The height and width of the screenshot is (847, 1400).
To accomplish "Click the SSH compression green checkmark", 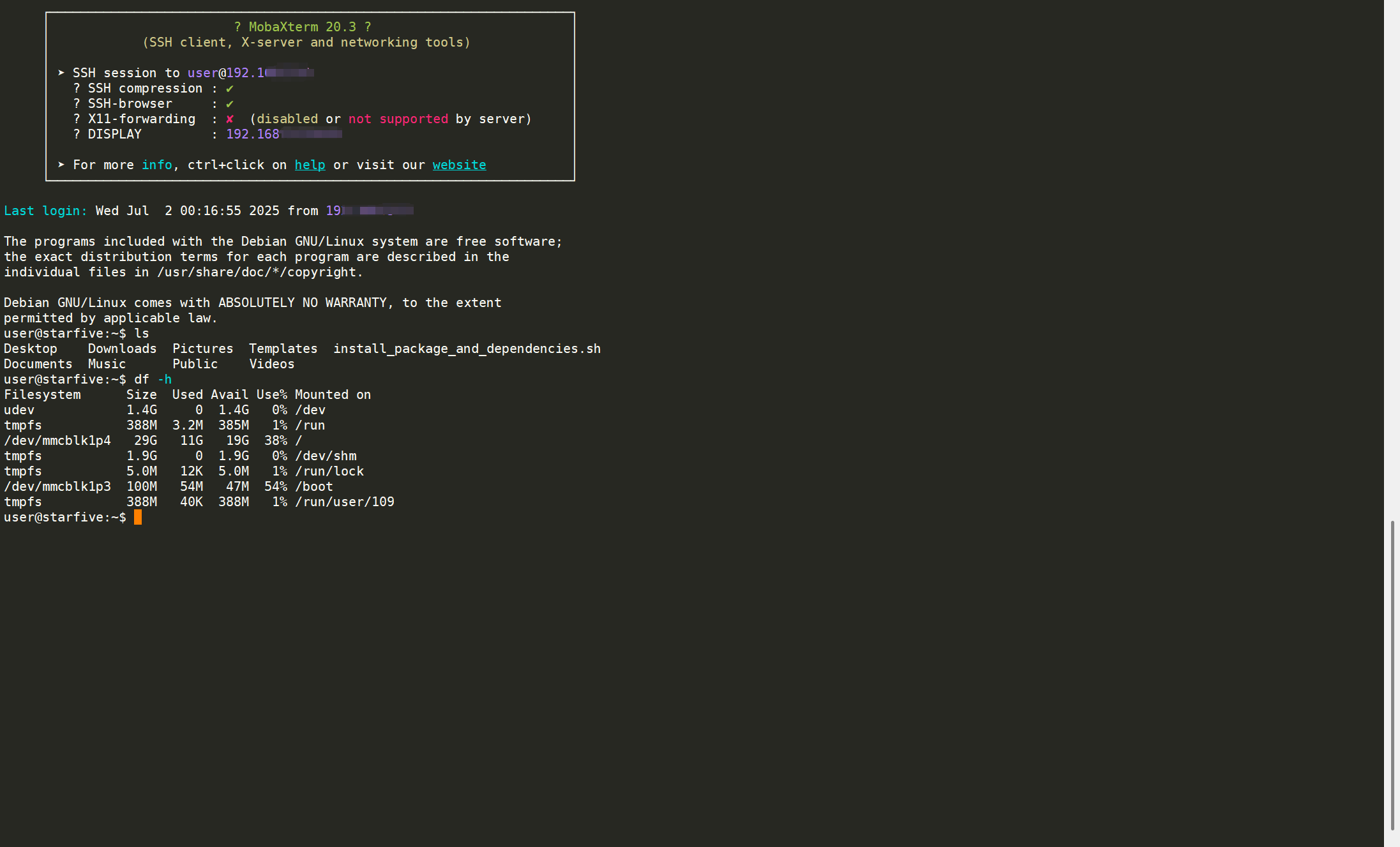I will click(x=230, y=89).
